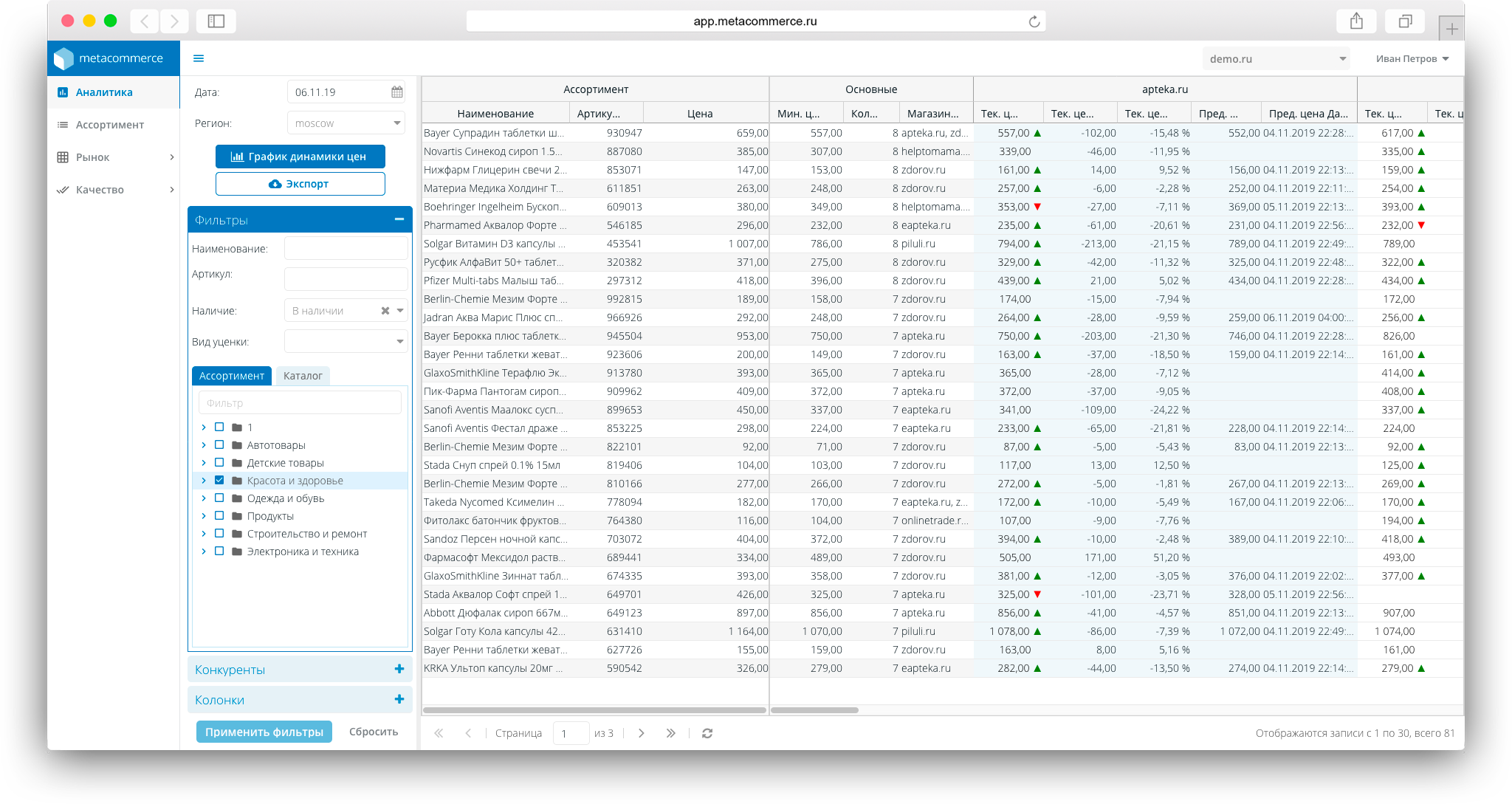Image resolution: width=1512 pixels, height=804 pixels.
Task: Click the page number input field
Action: click(x=571, y=733)
